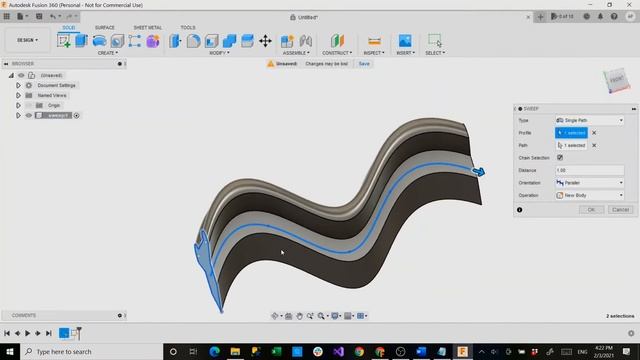Image resolution: width=640 pixels, height=360 pixels.
Task: Click the Pan hand icon
Action: click(299, 316)
